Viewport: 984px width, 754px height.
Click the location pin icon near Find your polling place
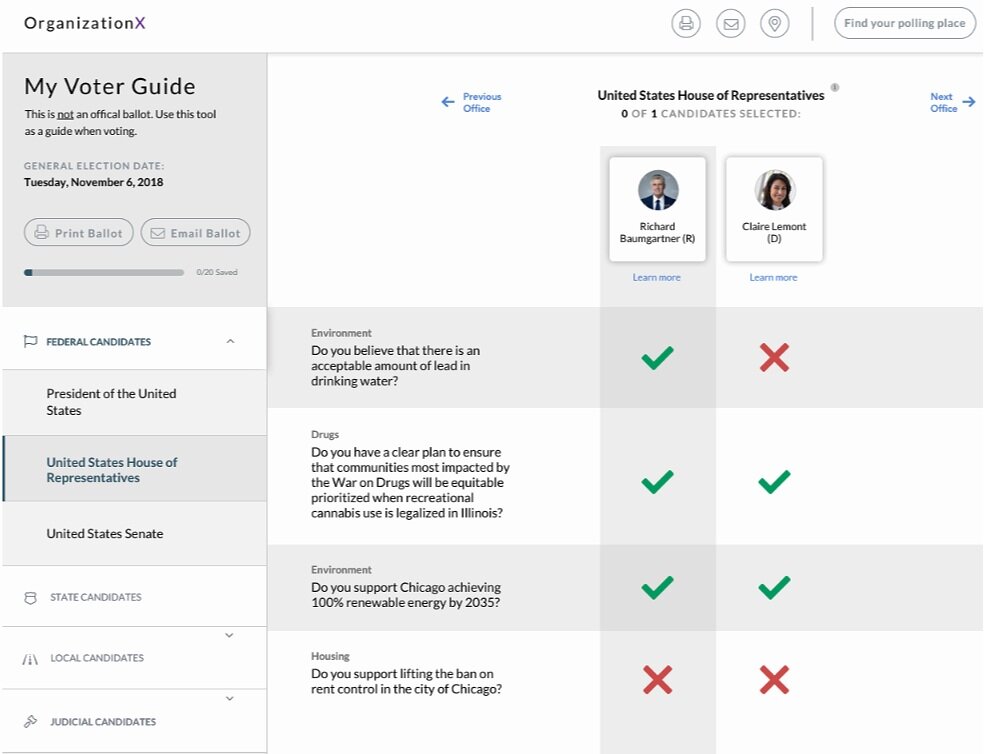[x=775, y=22]
